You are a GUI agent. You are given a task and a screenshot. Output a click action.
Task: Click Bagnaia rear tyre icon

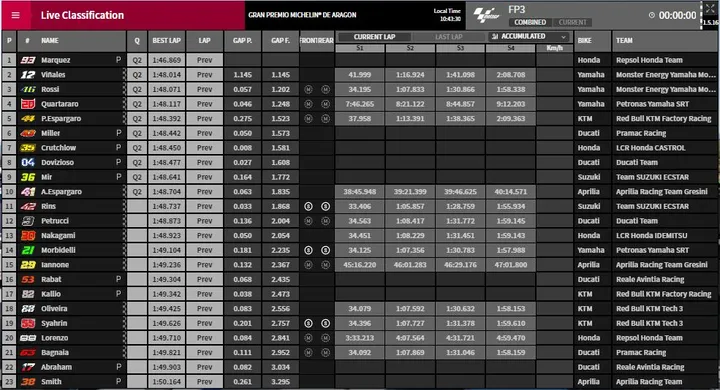click(x=326, y=353)
